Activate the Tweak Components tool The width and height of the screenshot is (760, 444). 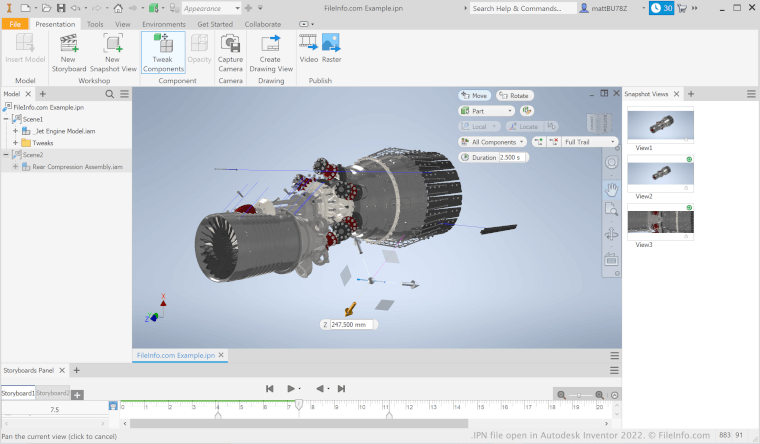(x=162, y=45)
